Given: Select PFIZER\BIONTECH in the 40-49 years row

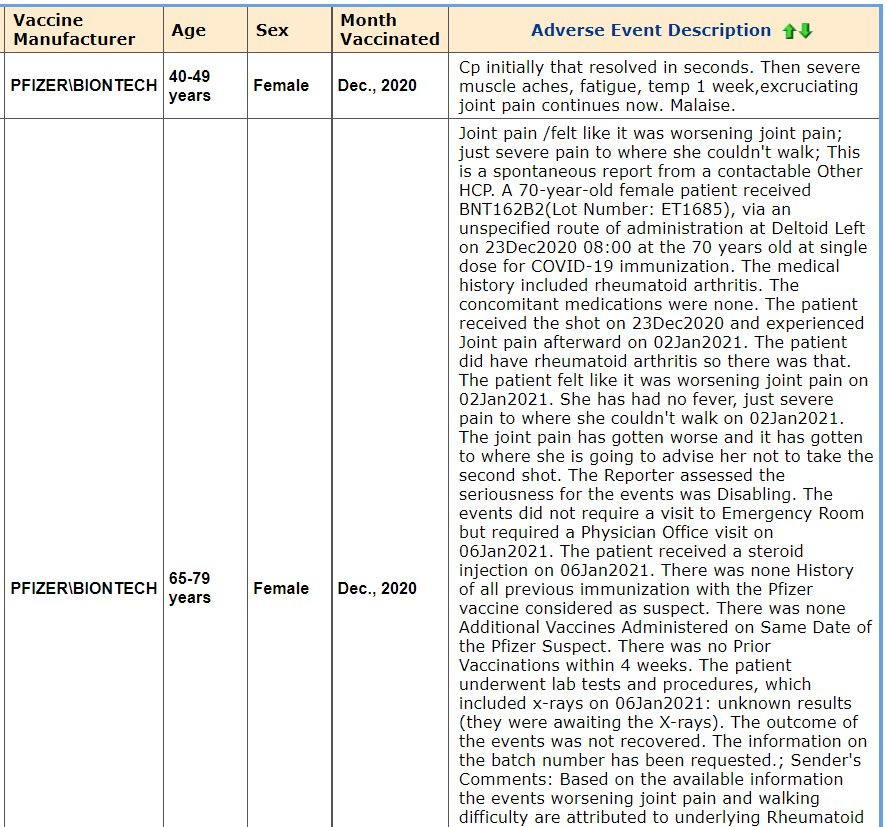Looking at the screenshot, I should (x=83, y=85).
